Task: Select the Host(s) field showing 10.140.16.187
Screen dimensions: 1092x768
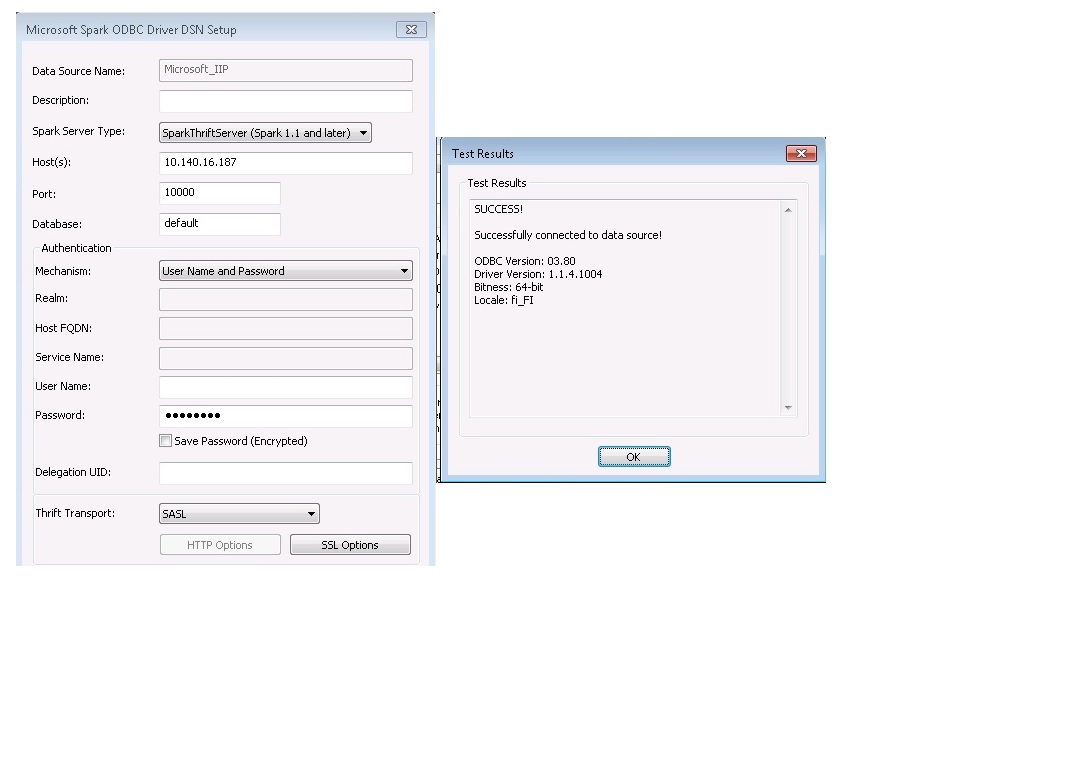Action: (285, 162)
